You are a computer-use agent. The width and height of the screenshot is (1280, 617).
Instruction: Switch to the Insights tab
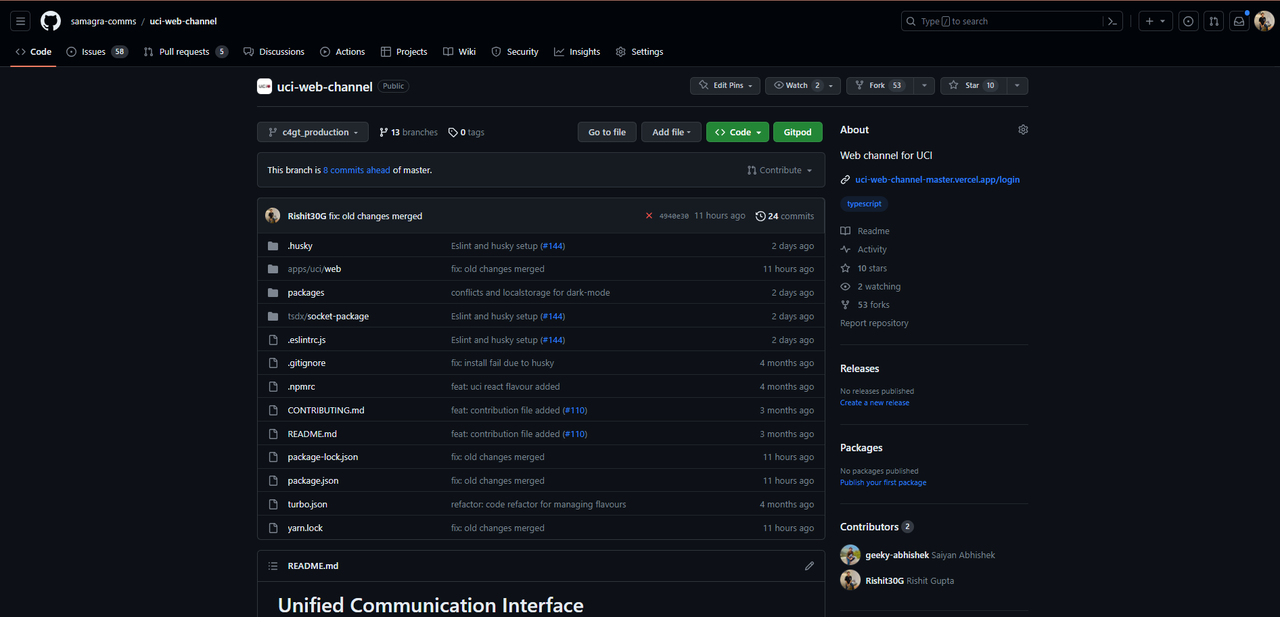[577, 52]
